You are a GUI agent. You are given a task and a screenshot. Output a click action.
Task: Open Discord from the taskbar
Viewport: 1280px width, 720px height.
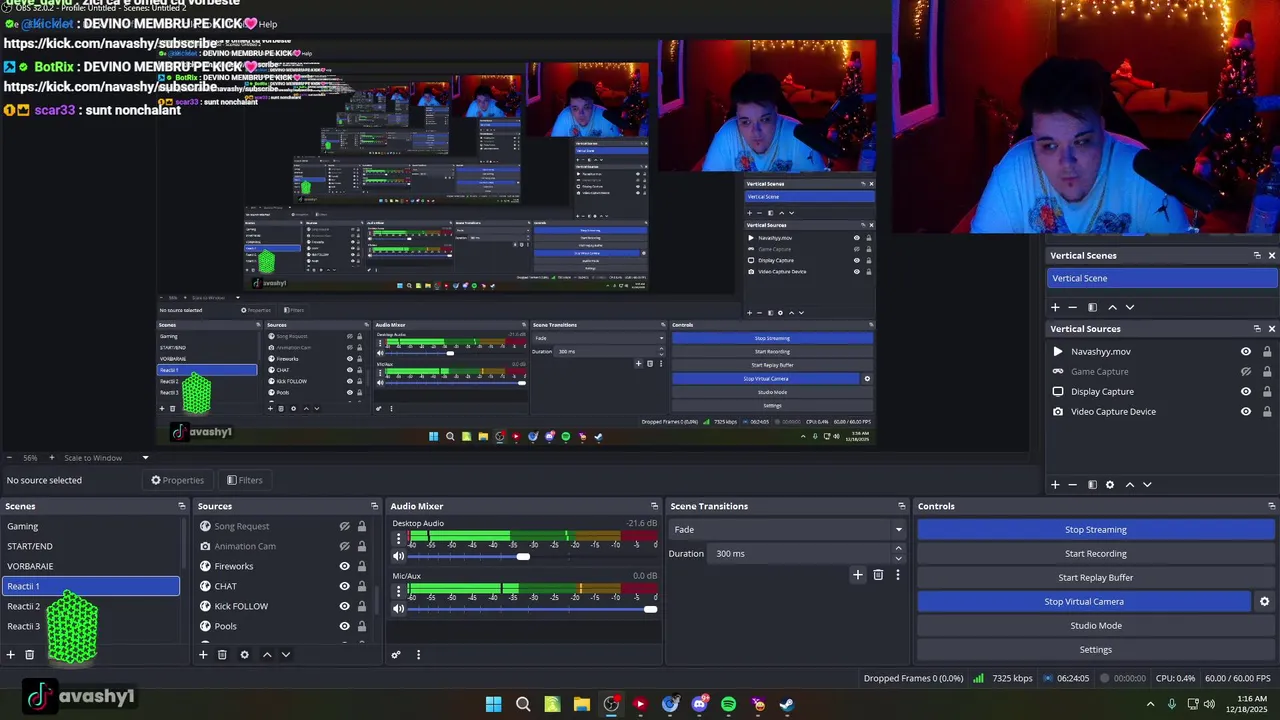[x=699, y=704]
